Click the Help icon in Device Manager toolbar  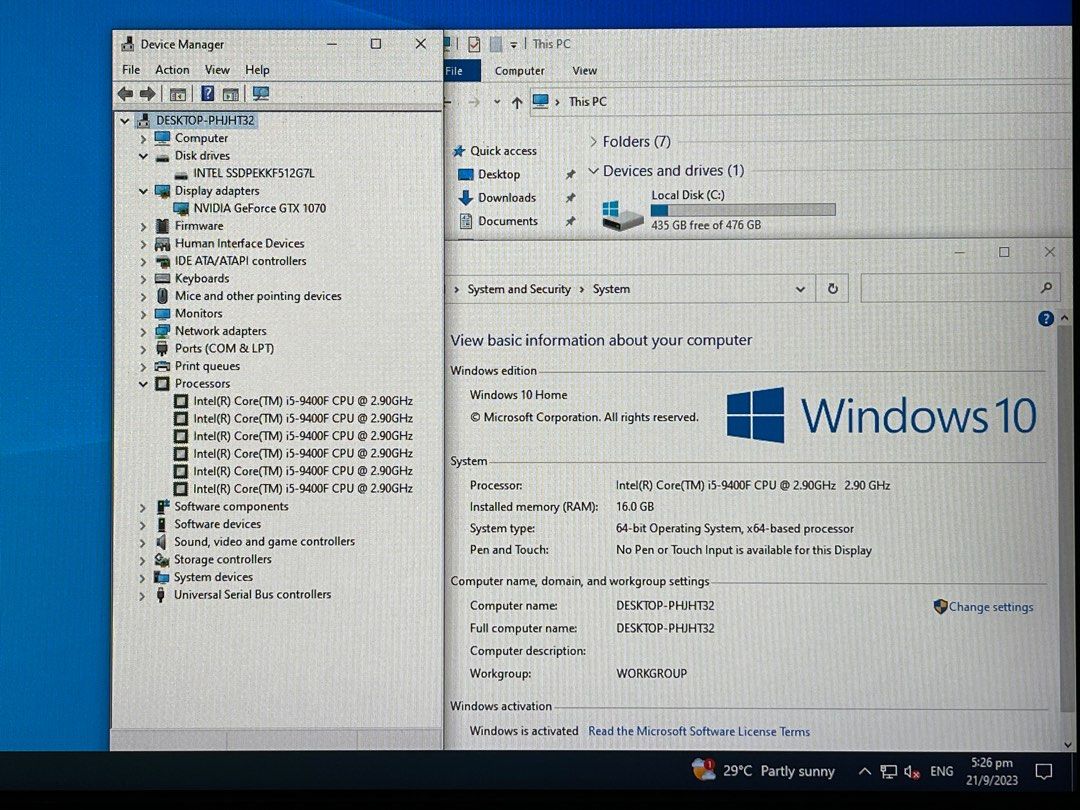(x=207, y=94)
